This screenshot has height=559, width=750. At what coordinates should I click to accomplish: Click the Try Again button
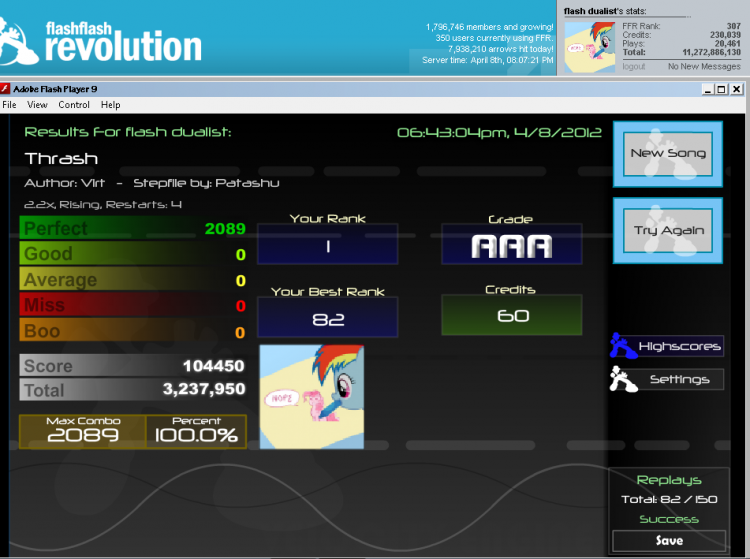[668, 230]
